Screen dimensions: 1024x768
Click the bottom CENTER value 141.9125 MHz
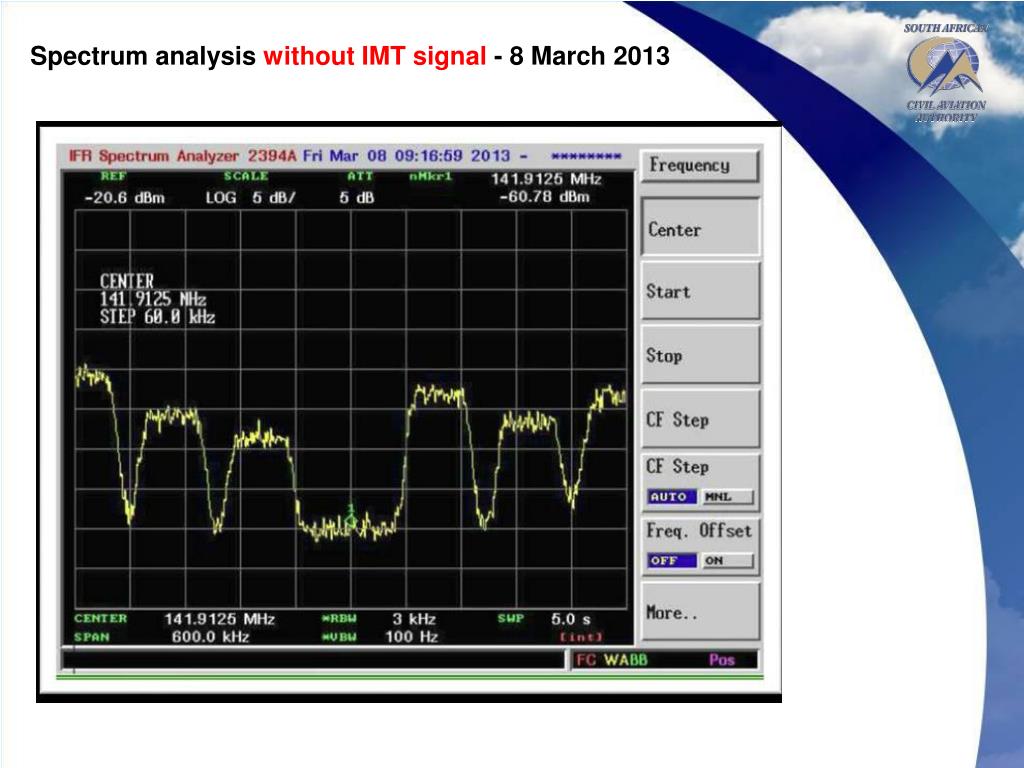pyautogui.click(x=219, y=619)
